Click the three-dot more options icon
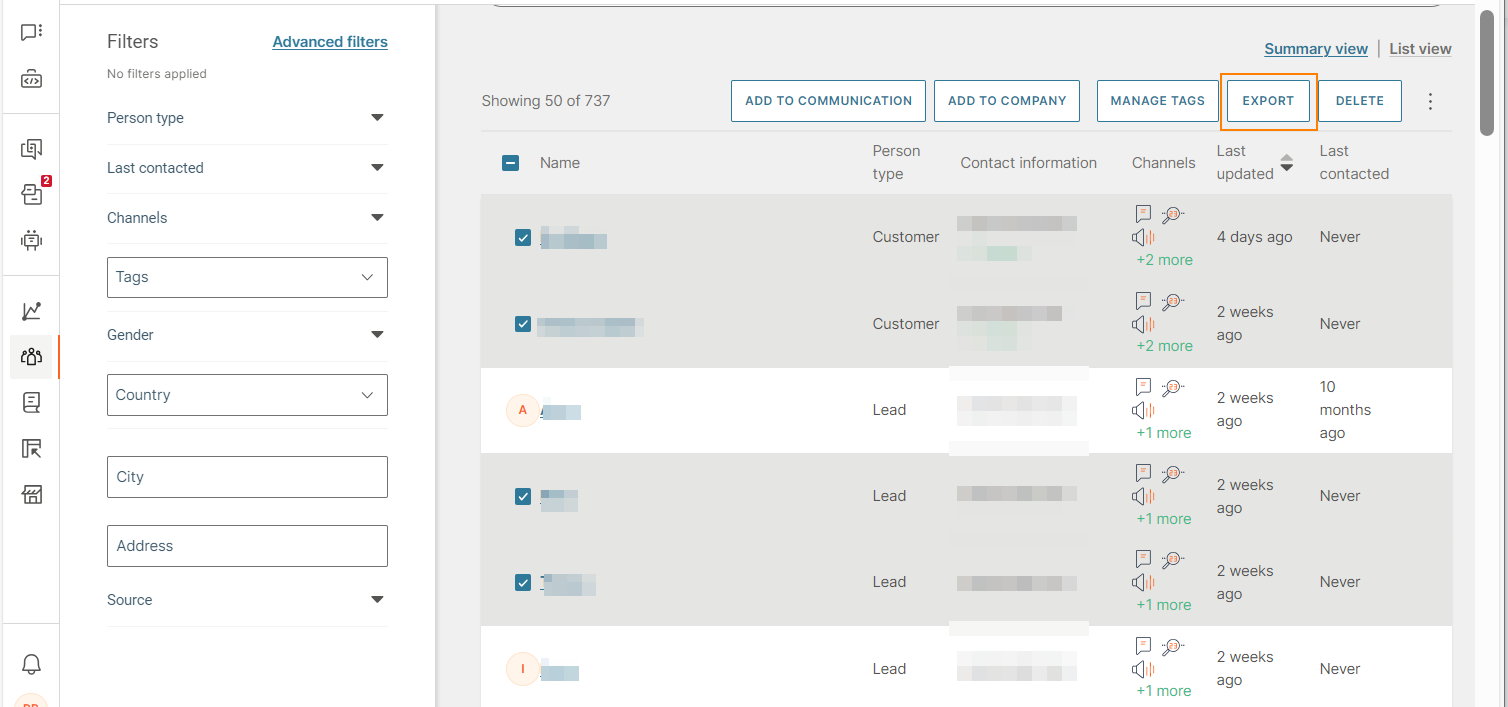The image size is (1508, 707). click(x=1430, y=101)
